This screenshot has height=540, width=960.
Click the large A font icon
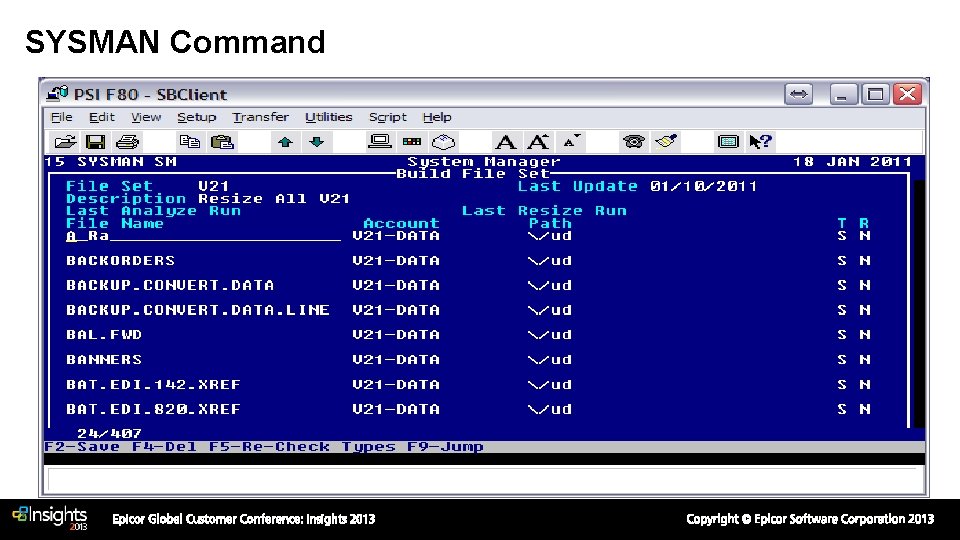tap(505, 142)
